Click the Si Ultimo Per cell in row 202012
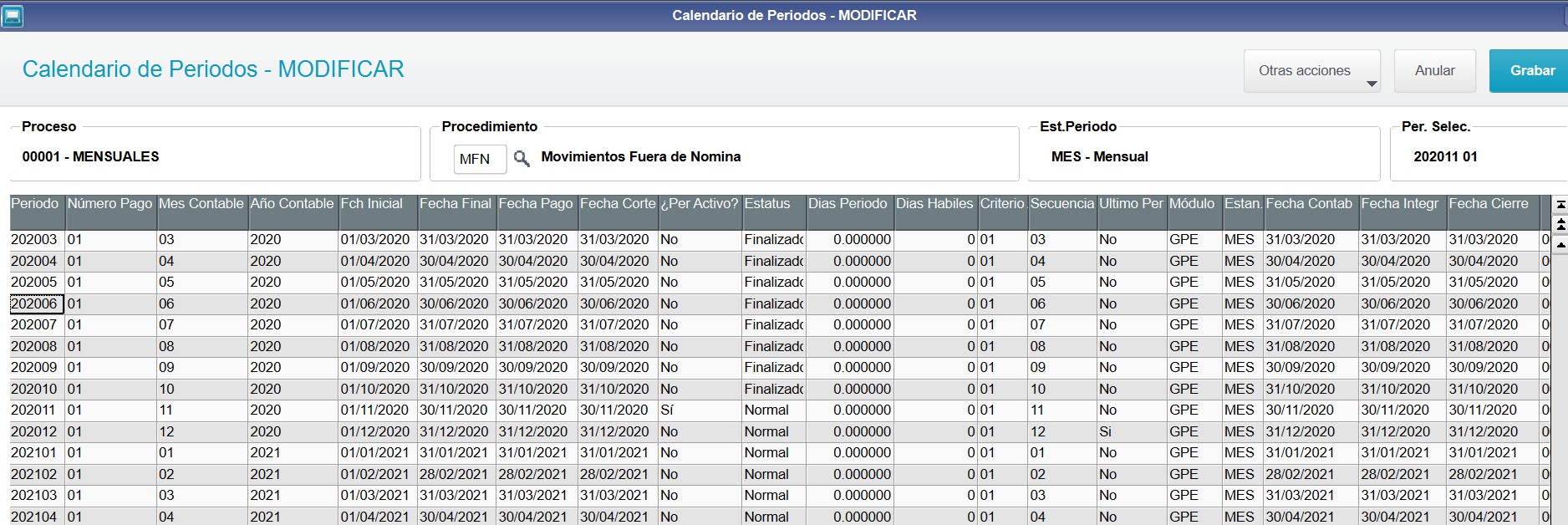1568x525 pixels. click(1131, 432)
